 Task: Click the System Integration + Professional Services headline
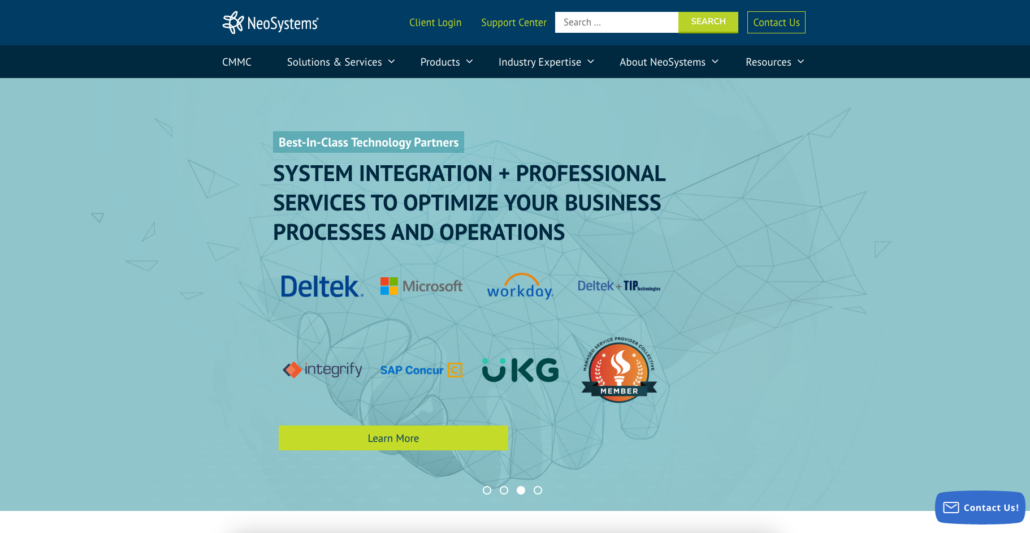coord(469,202)
